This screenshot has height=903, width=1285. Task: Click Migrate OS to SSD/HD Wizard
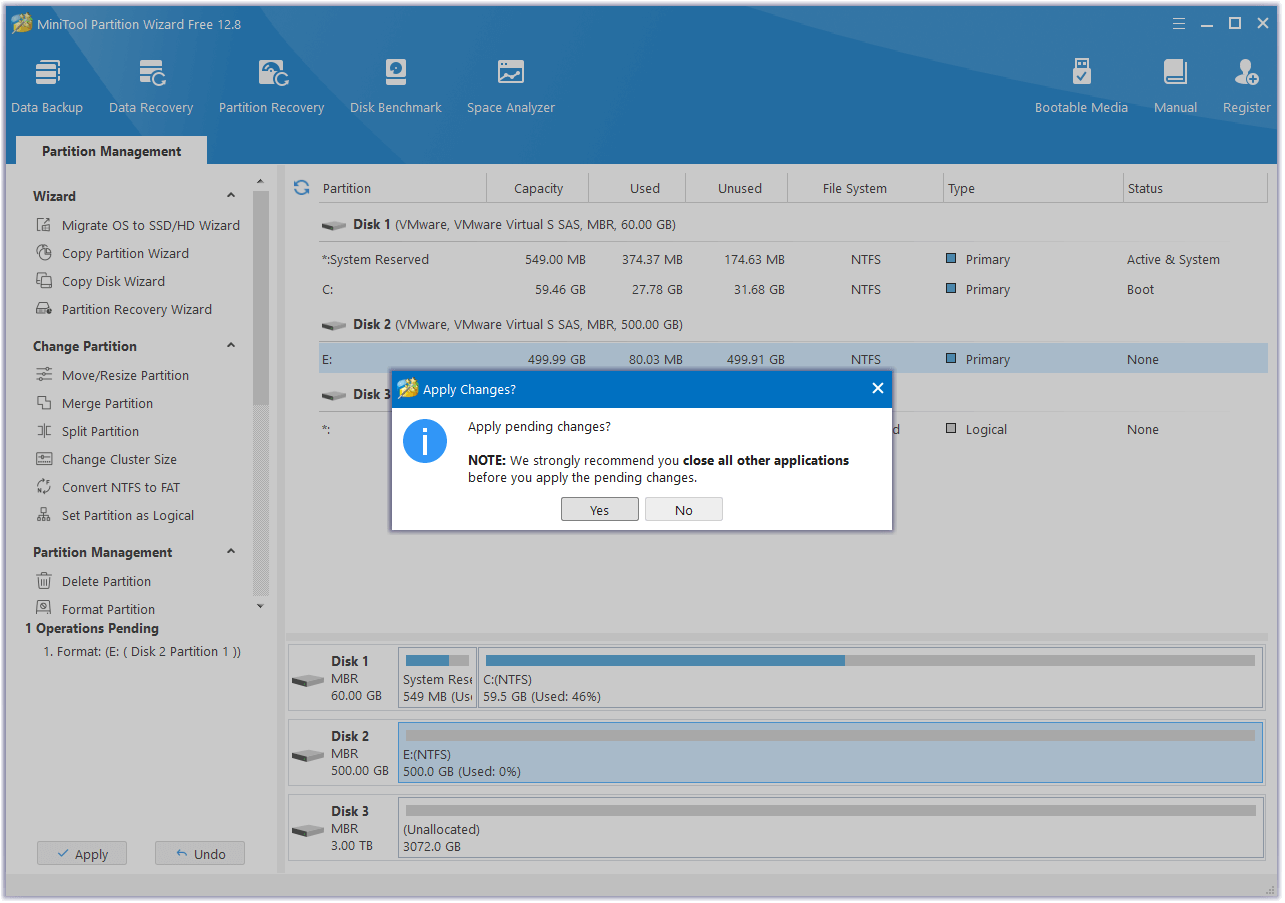(x=138, y=225)
